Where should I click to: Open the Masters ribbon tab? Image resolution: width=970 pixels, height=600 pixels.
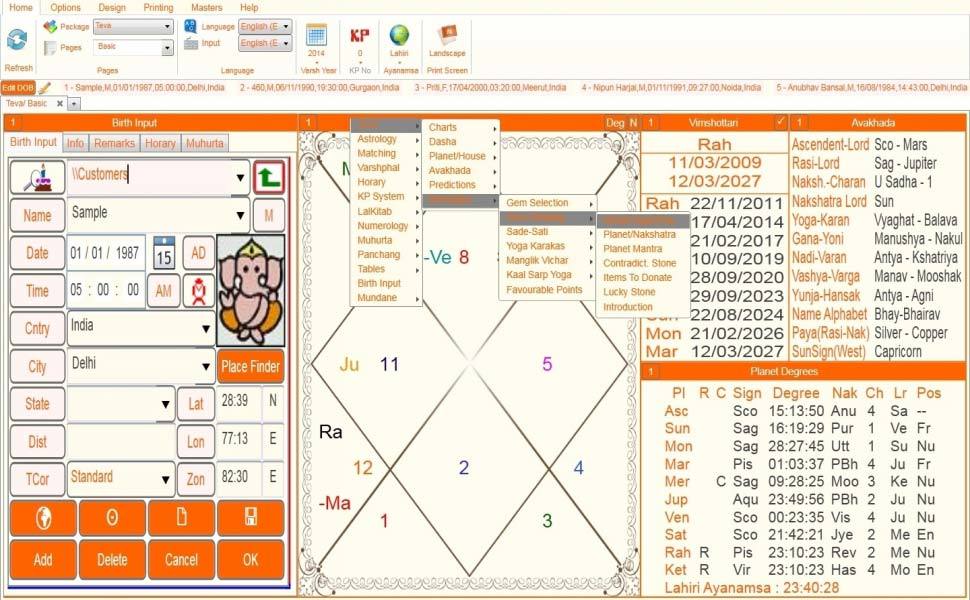[207, 7]
